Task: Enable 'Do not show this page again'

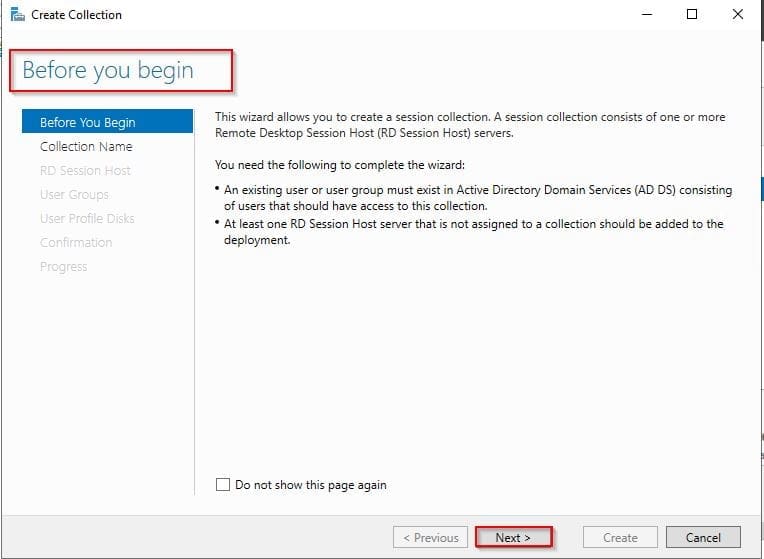Action: (223, 485)
